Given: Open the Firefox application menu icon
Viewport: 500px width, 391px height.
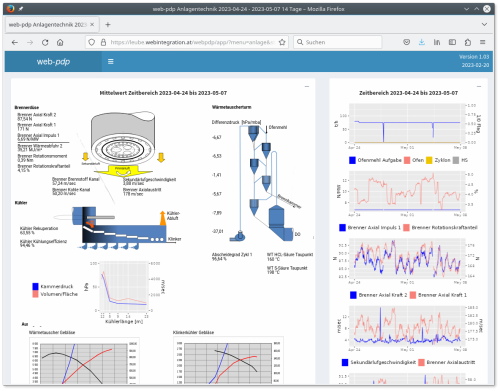Looking at the screenshot, I should click(482, 42).
